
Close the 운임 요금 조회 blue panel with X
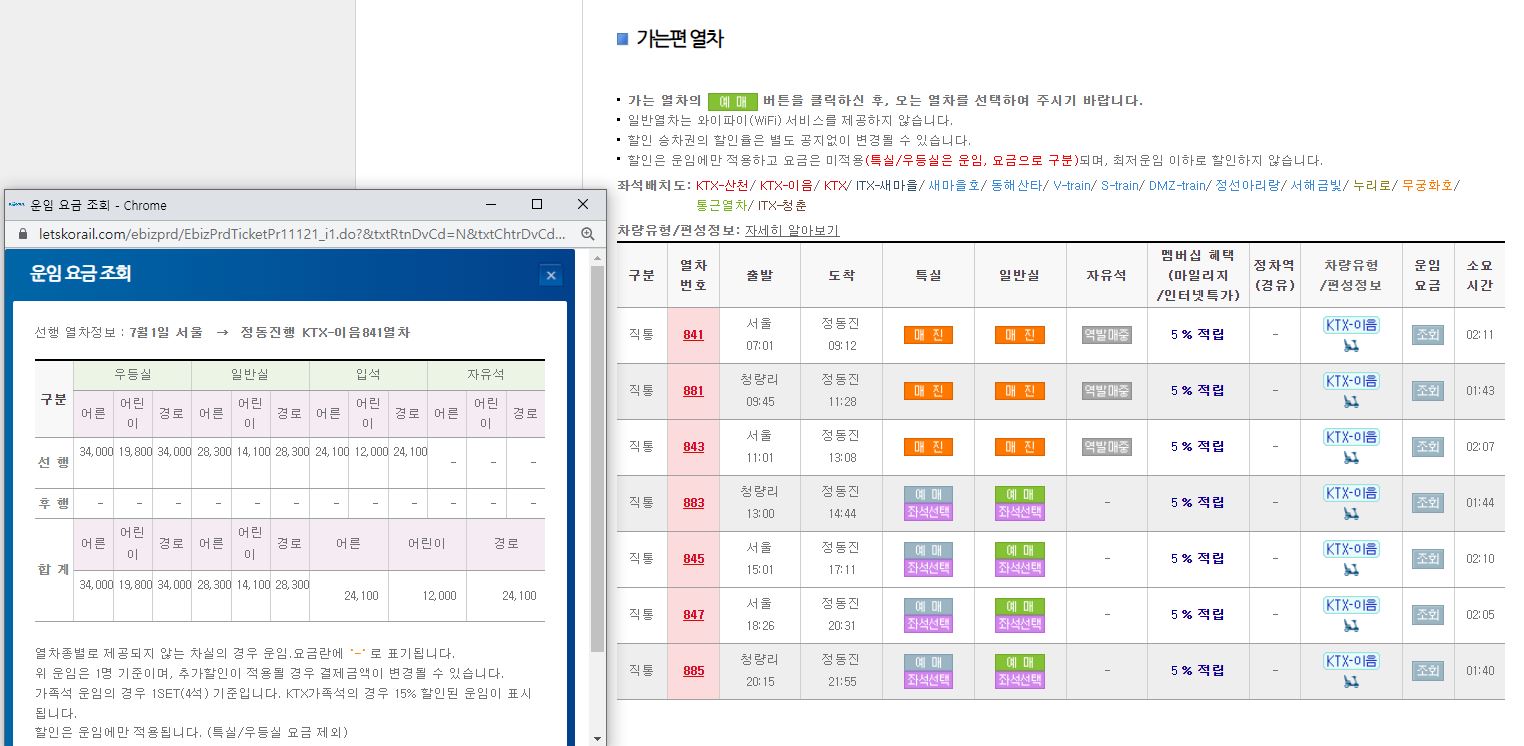pos(550,276)
